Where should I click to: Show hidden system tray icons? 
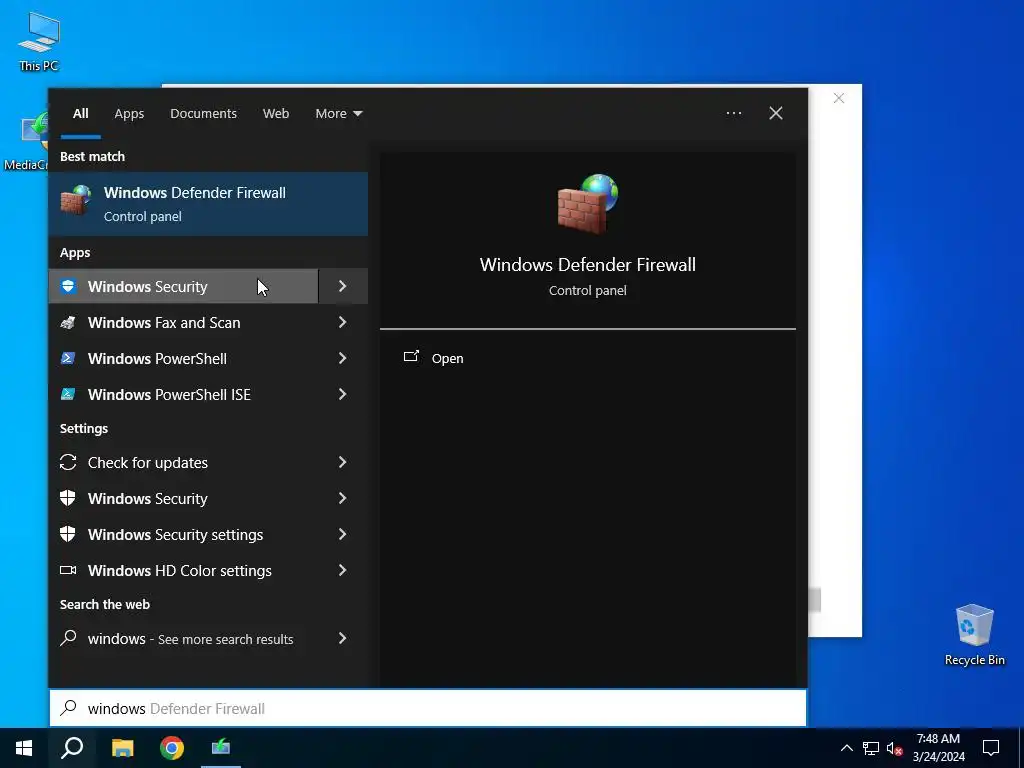point(846,748)
